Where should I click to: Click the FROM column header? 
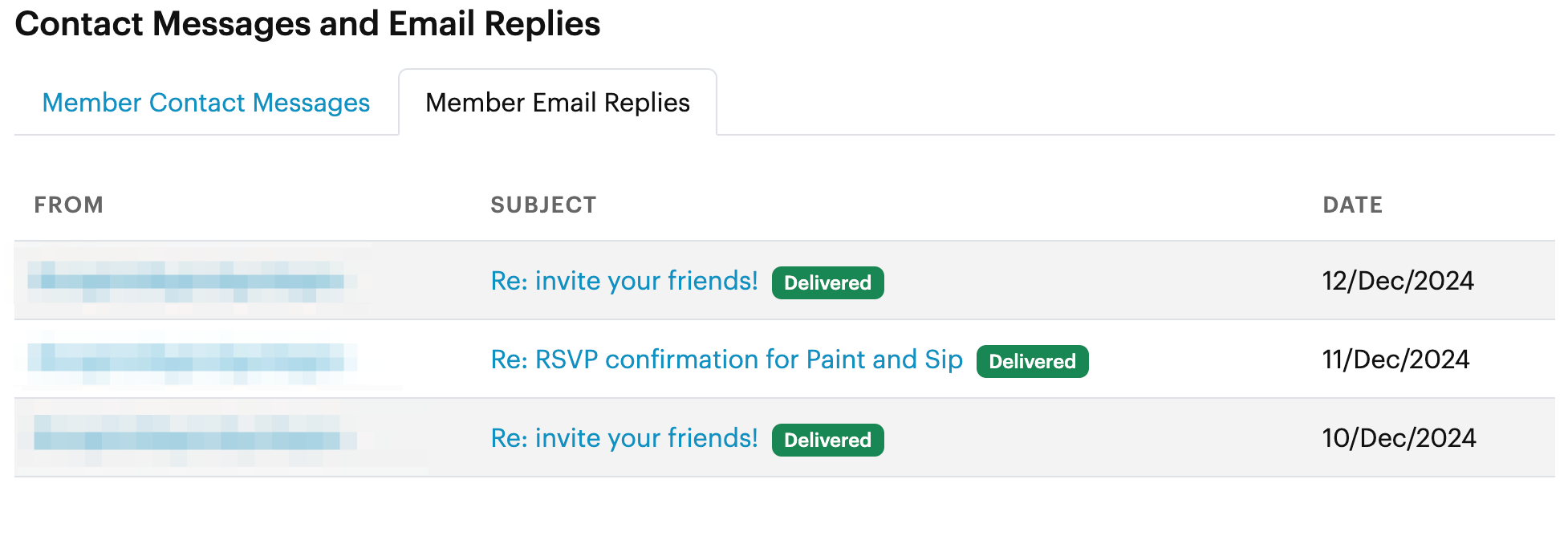68,205
